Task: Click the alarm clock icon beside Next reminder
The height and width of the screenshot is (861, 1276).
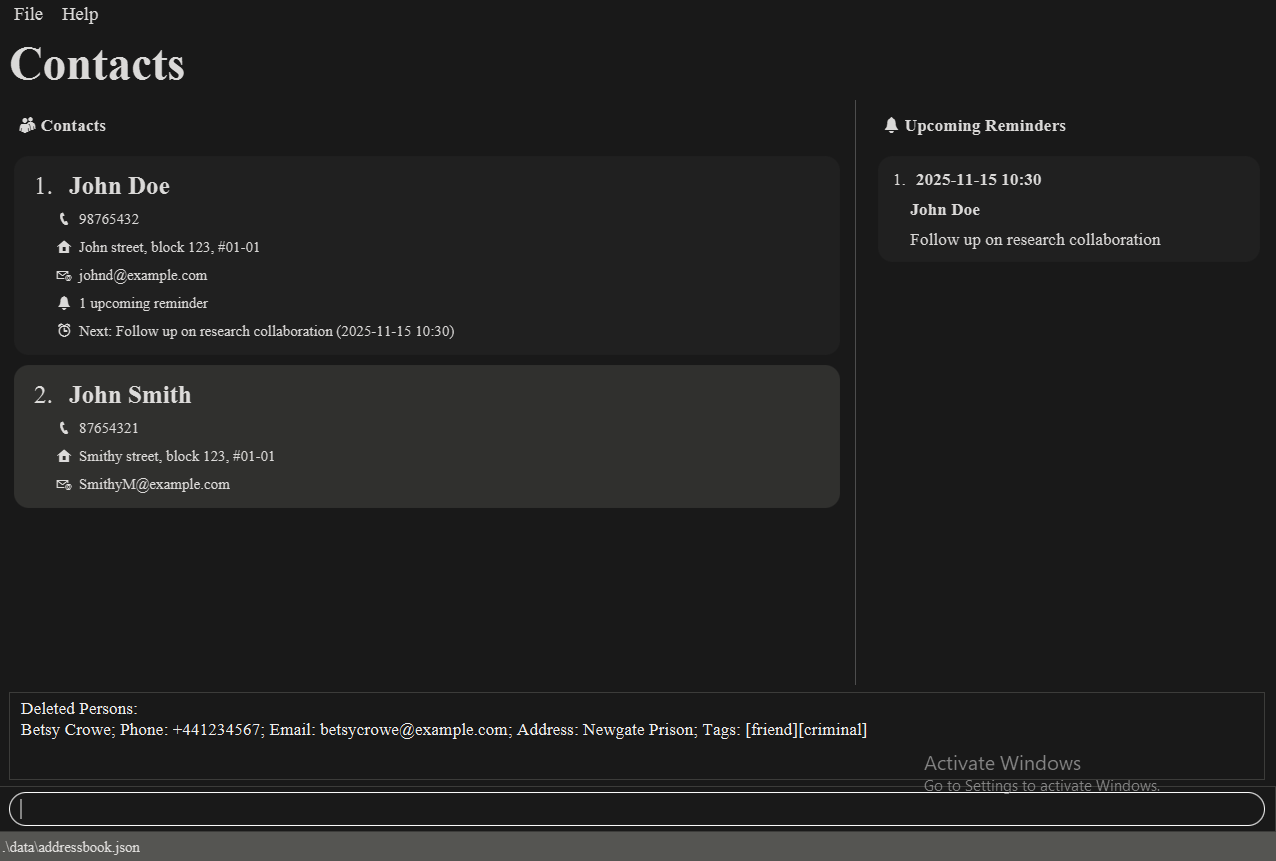Action: click(x=64, y=331)
